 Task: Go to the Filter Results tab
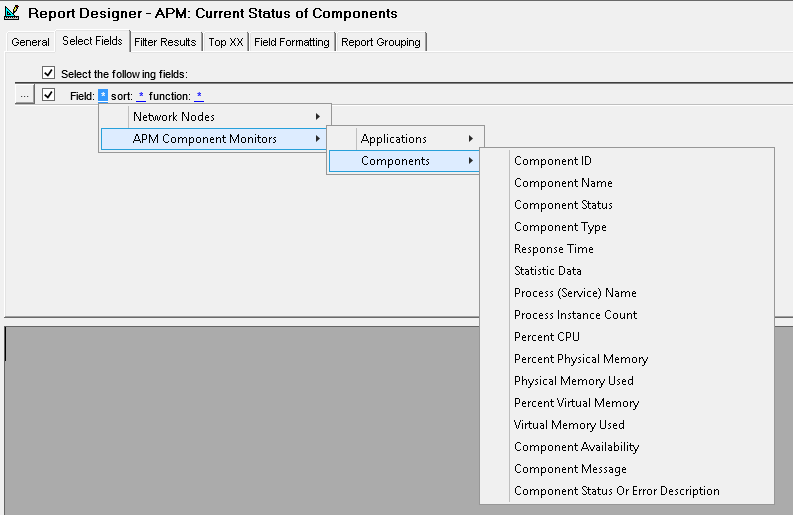tap(165, 42)
